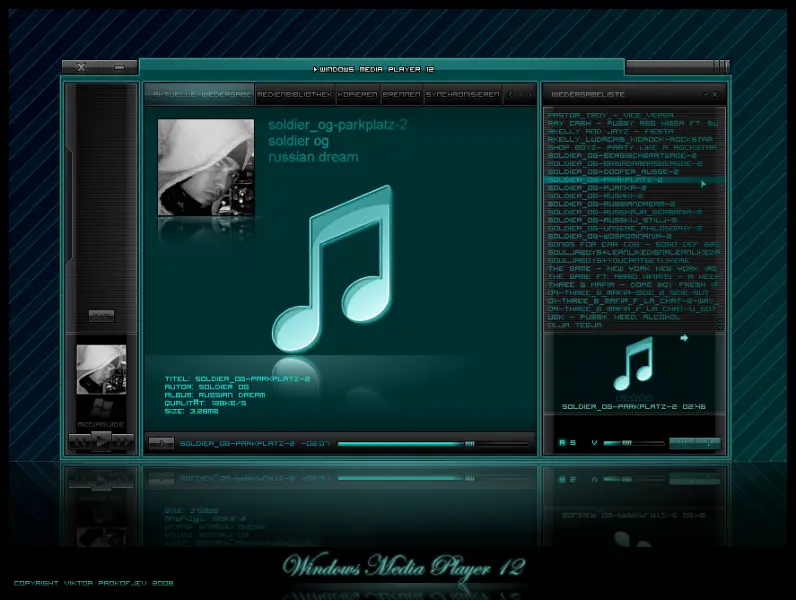Close the player with the top-left X

(81, 67)
